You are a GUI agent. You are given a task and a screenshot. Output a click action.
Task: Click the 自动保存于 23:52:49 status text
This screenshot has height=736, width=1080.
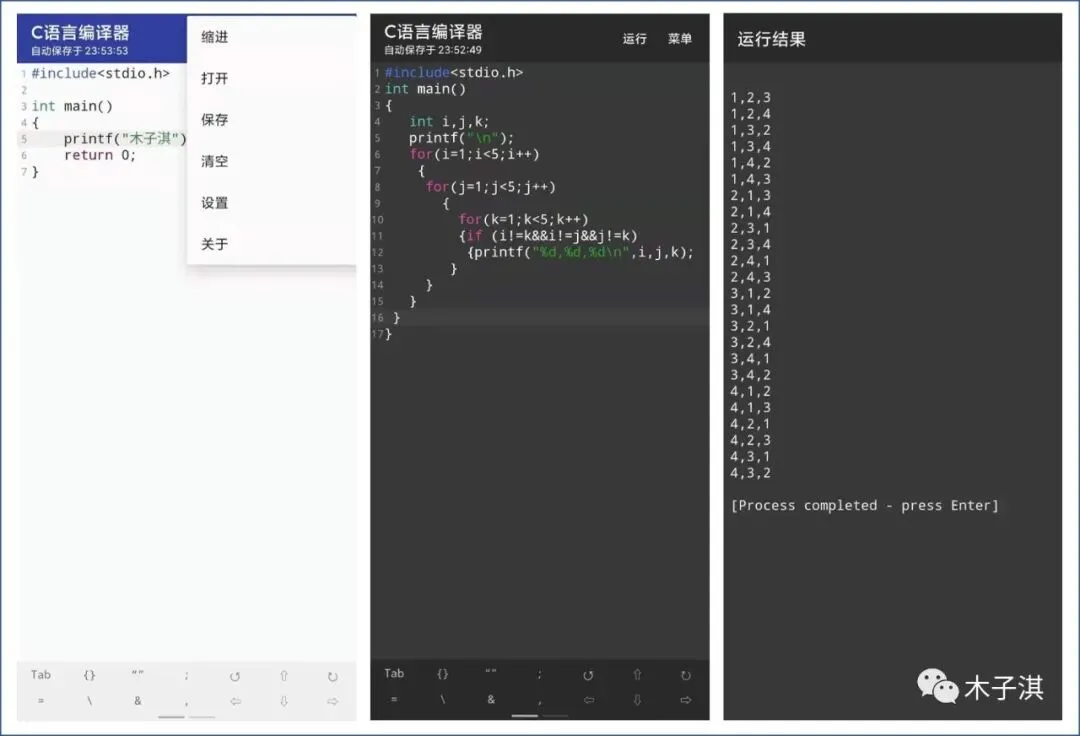click(433, 50)
